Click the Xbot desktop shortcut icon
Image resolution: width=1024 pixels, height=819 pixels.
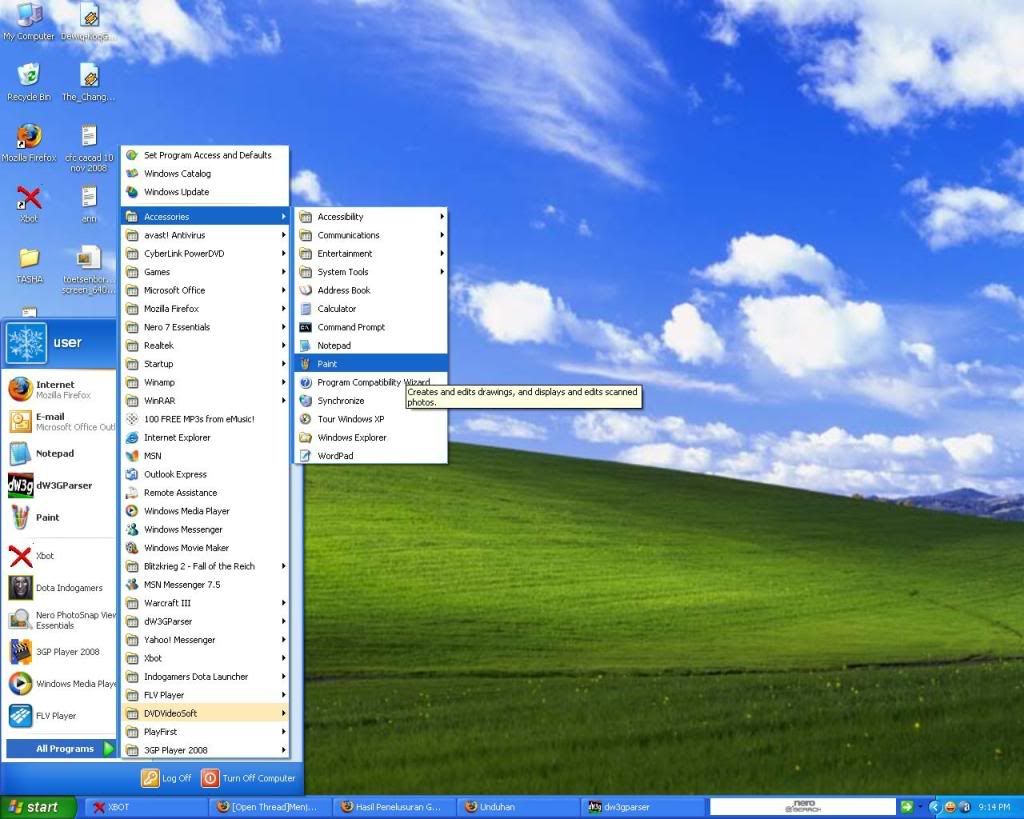pos(29,201)
